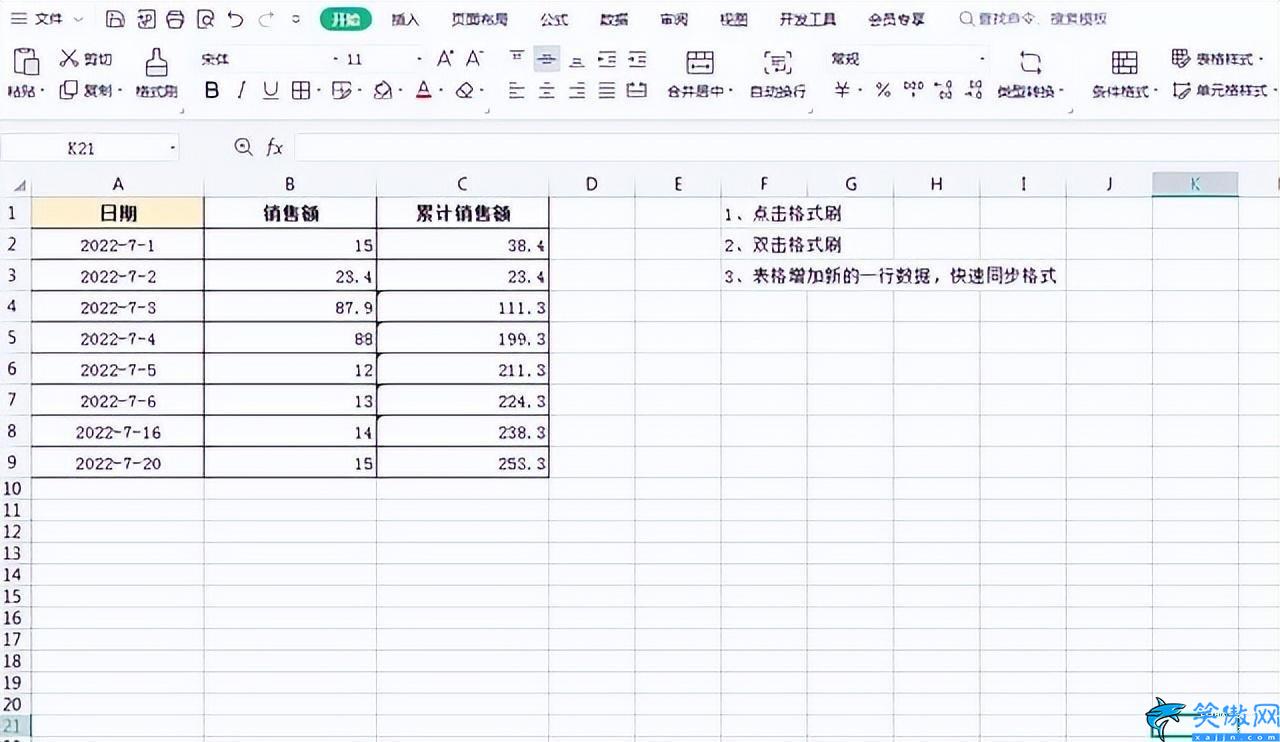
Task: Click the Paste clipboard icon
Action: pos(25,62)
